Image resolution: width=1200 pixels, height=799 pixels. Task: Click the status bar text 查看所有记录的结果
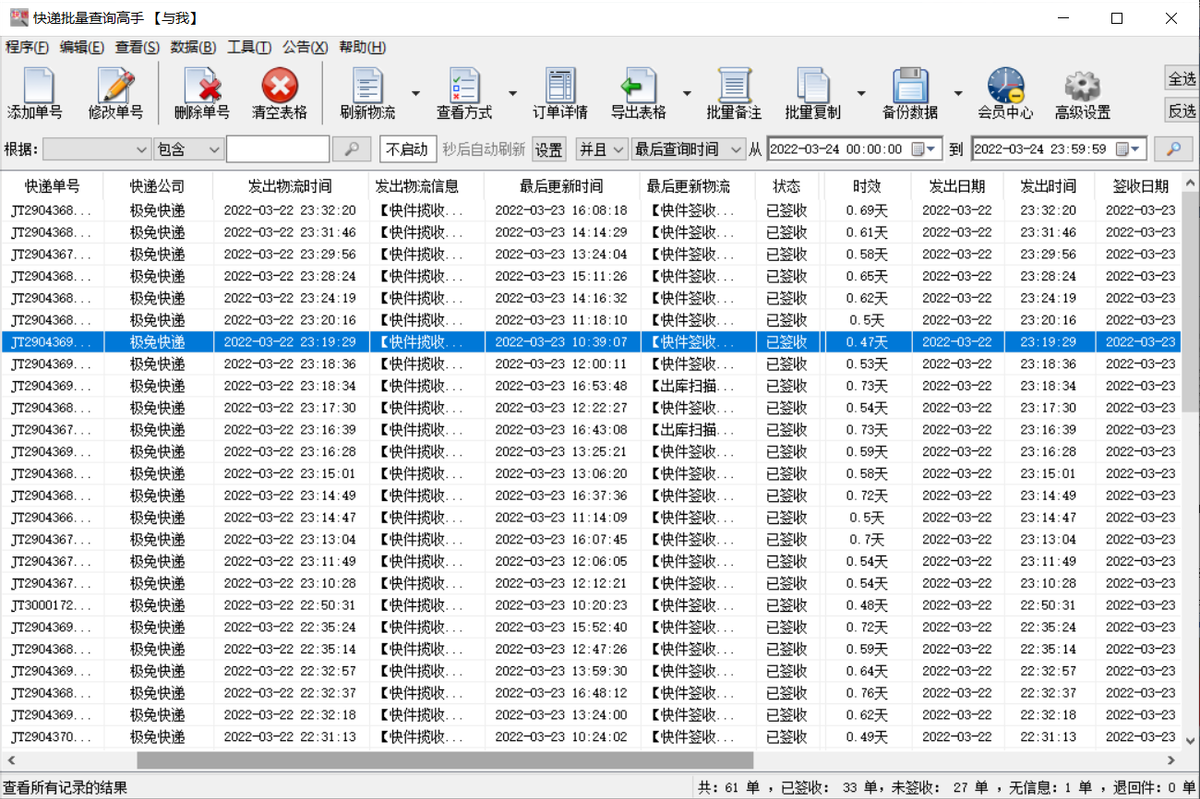point(65,788)
